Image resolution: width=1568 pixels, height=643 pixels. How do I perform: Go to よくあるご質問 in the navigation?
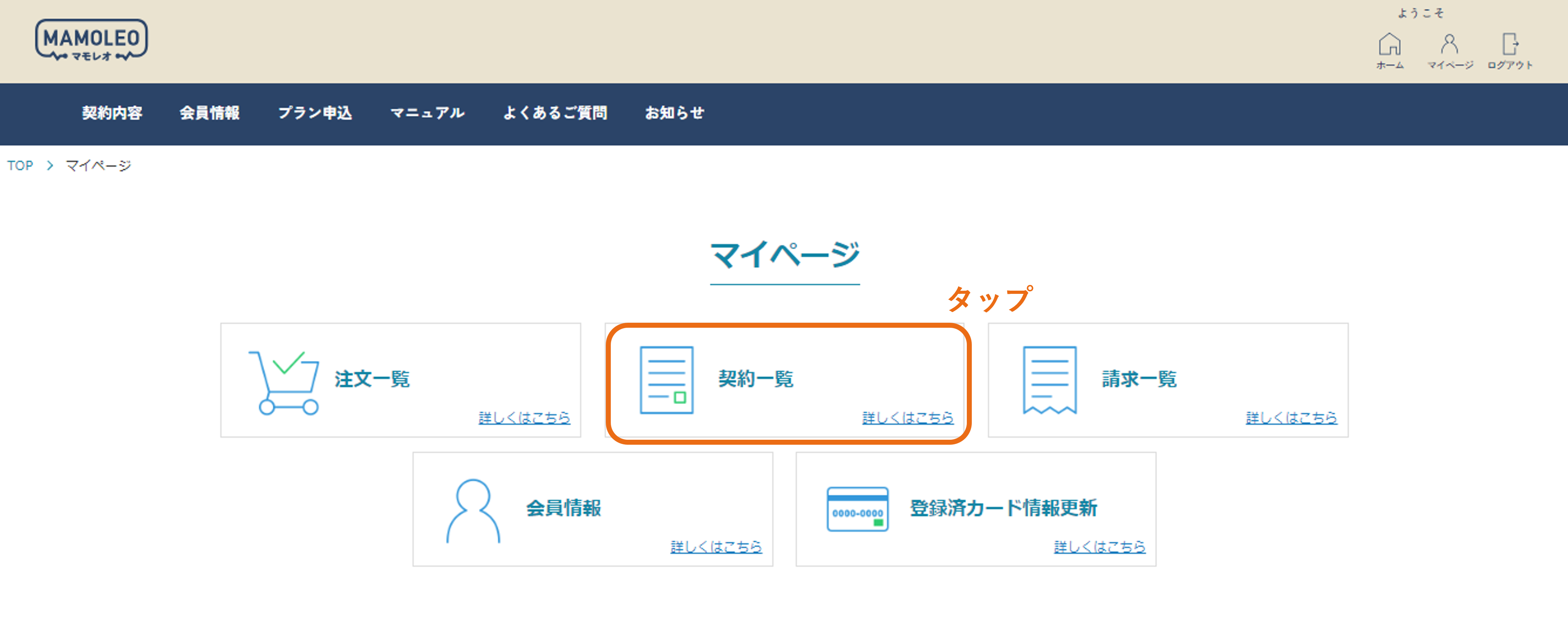pos(555,113)
